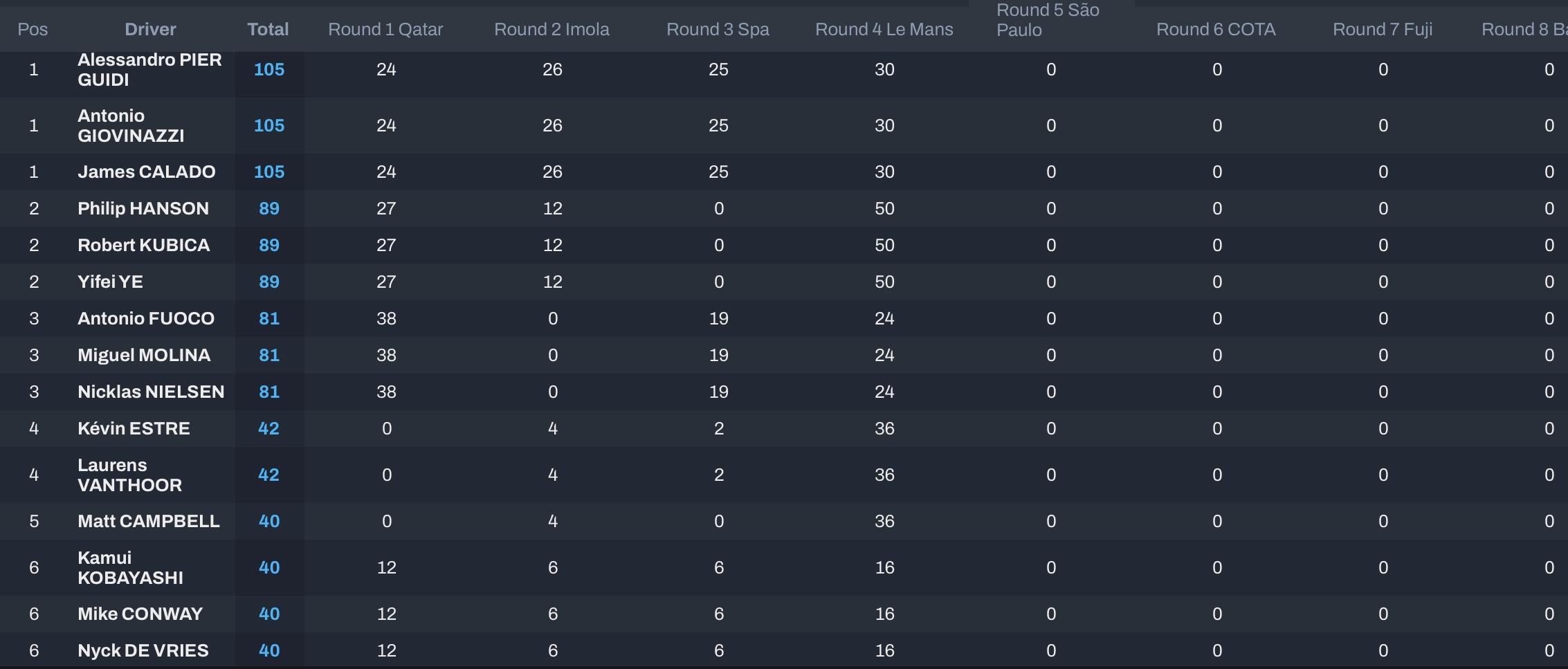
Task: Click Robert KUBICA's driver name
Action: [143, 245]
